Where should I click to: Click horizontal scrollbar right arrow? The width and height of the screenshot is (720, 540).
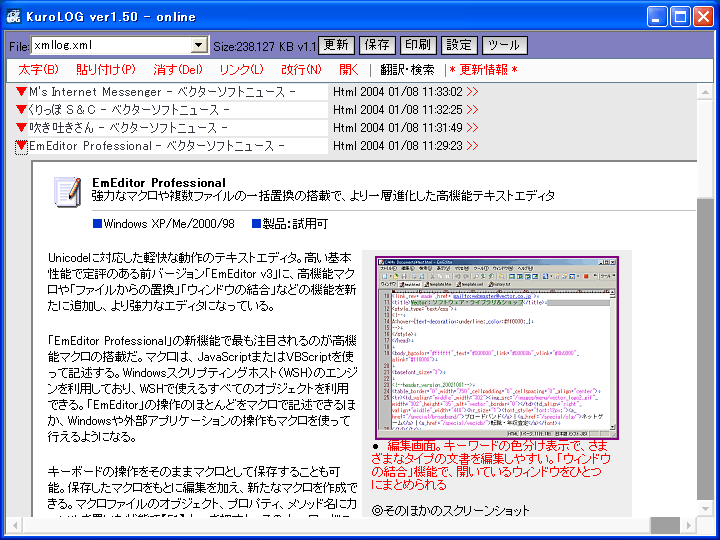click(689, 525)
